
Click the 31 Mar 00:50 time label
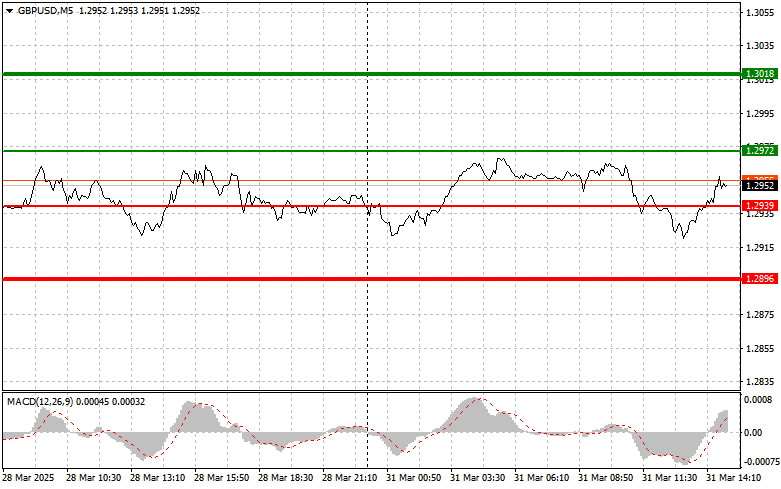click(x=413, y=478)
